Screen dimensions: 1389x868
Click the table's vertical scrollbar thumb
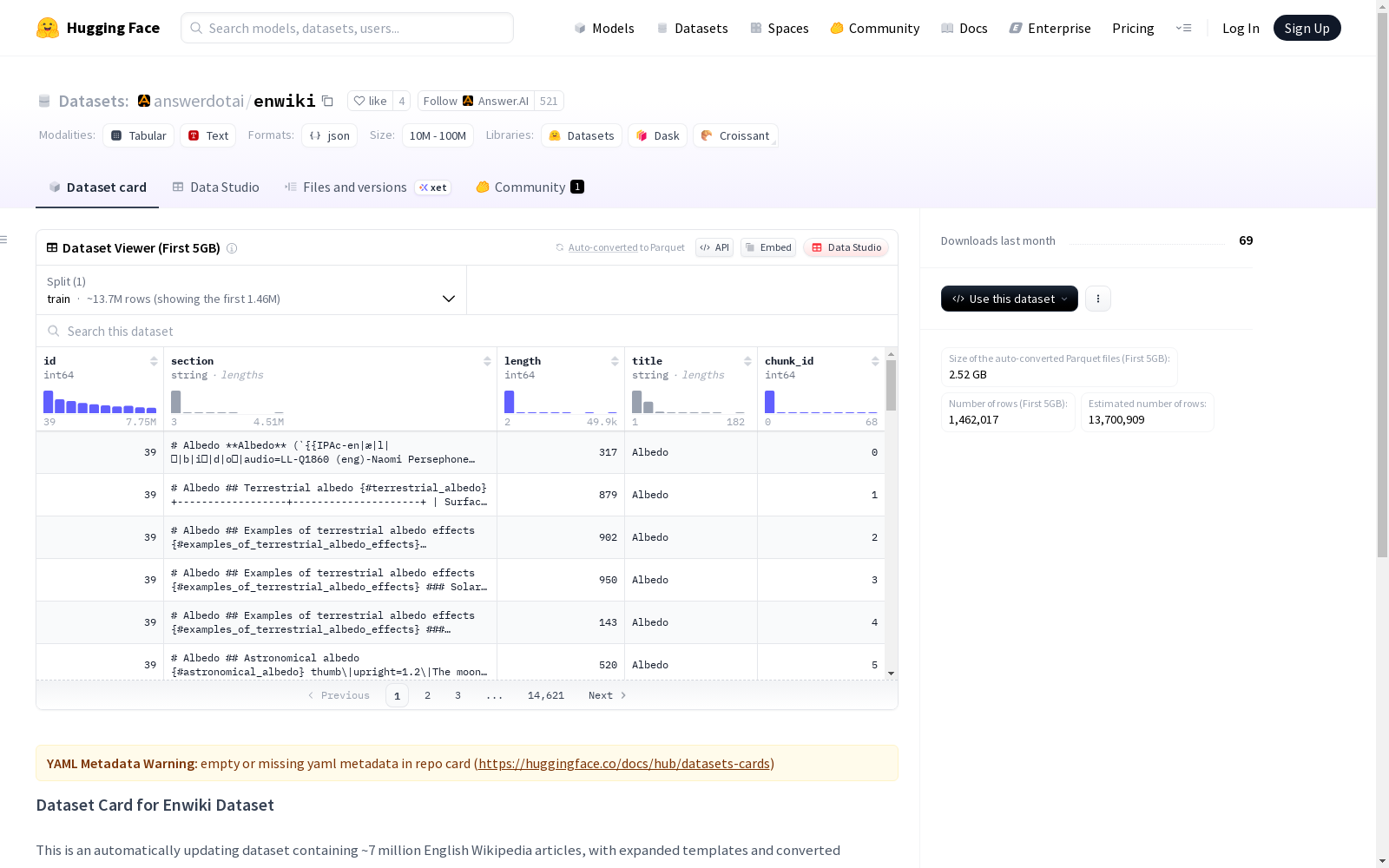891,385
